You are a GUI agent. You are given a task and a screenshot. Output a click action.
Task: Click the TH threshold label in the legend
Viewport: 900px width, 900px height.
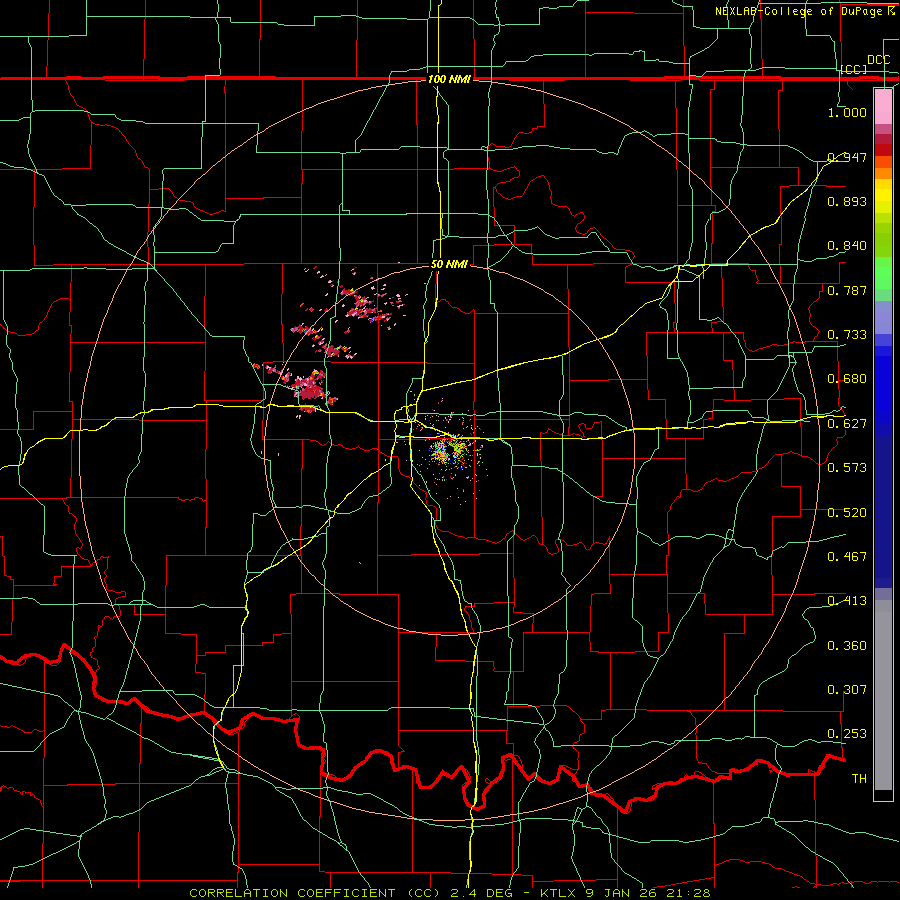point(859,779)
